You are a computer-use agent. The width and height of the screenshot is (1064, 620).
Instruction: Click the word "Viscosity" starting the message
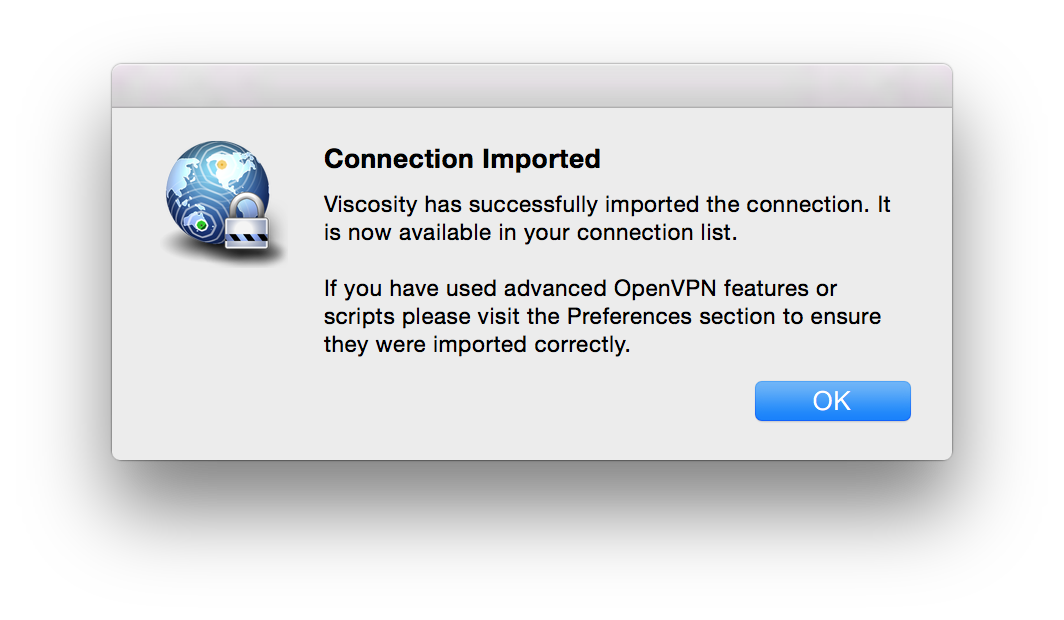click(x=370, y=204)
